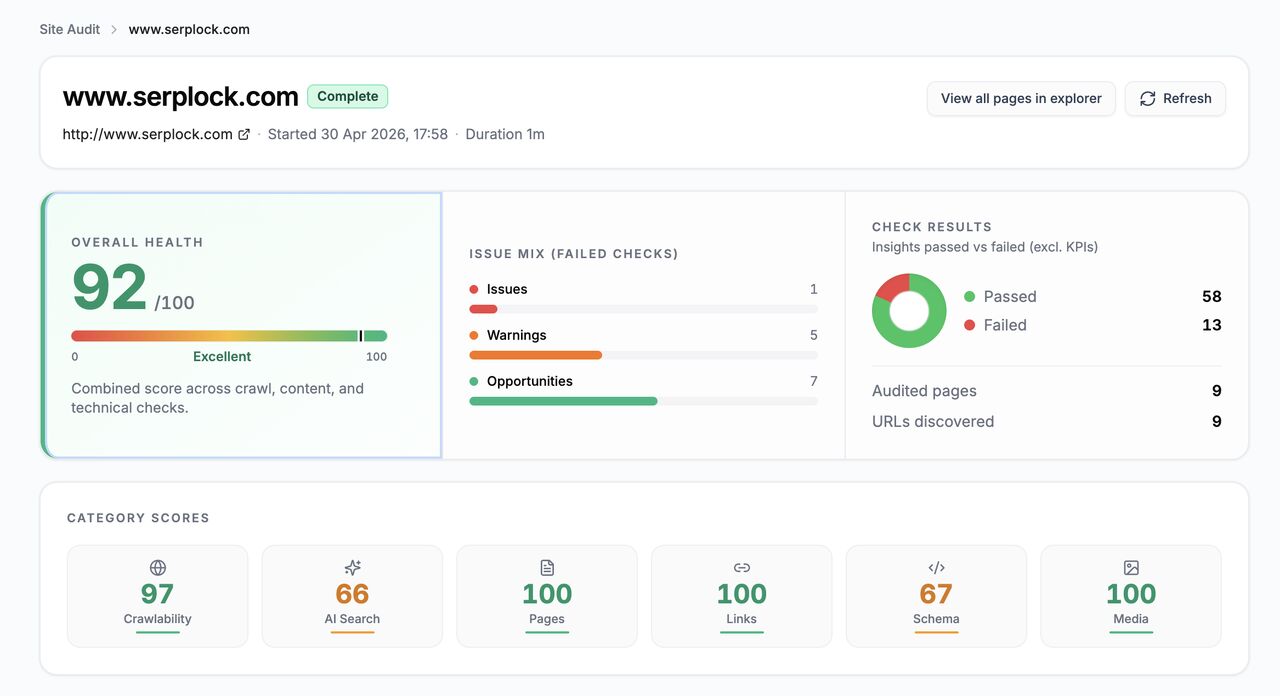Click Started 30 Apr 2026, 17:58 text
The image size is (1280, 696).
(358, 134)
